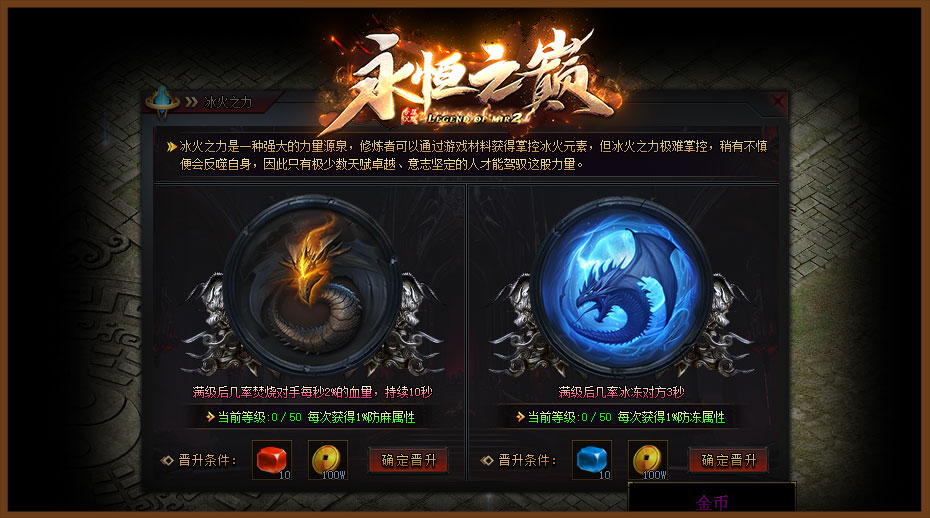Click the 满级后几率冰冻对方3秒 description text
This screenshot has width=930, height=518.
coord(621,392)
